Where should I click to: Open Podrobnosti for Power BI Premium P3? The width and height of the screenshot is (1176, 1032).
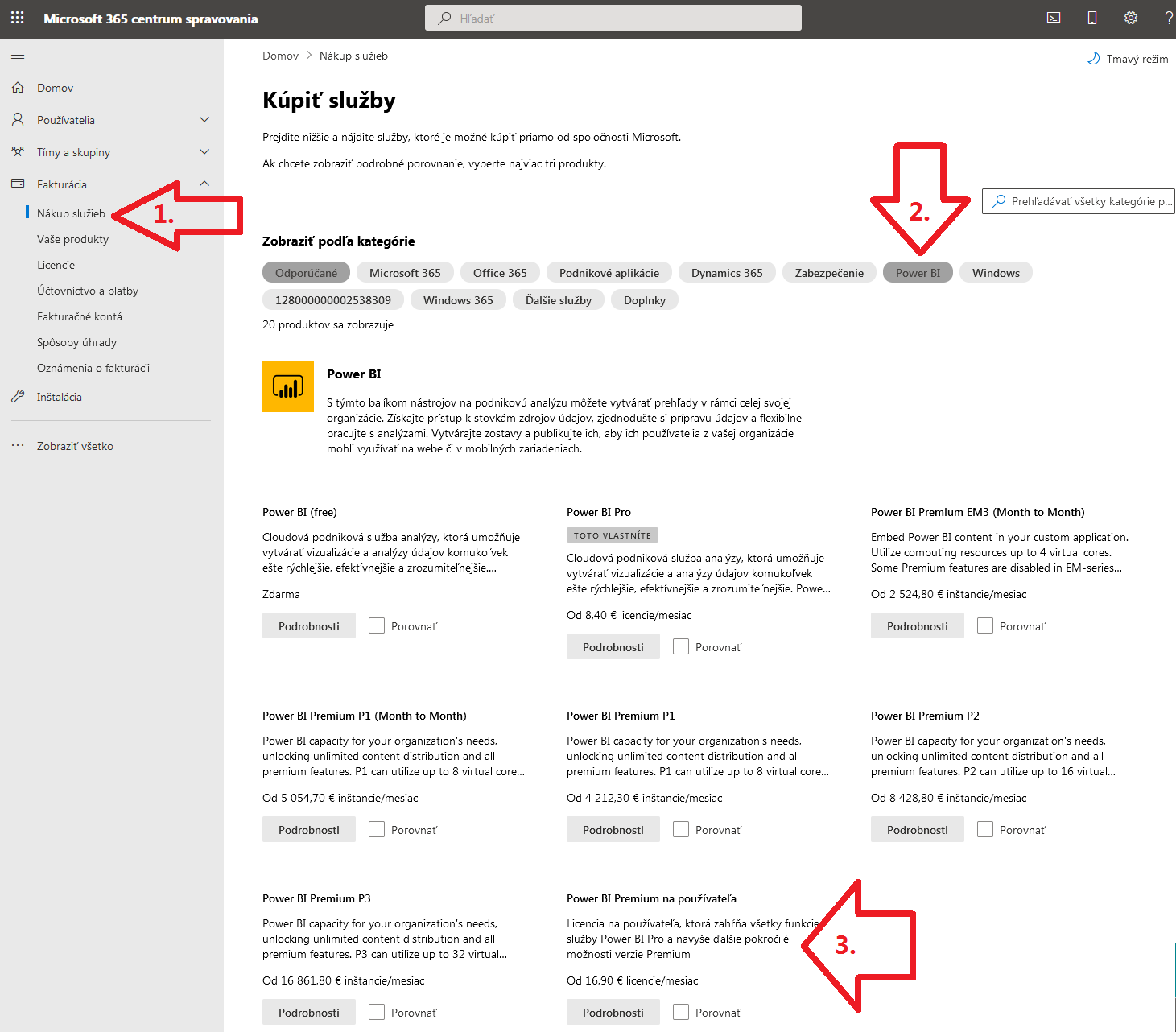309,1012
